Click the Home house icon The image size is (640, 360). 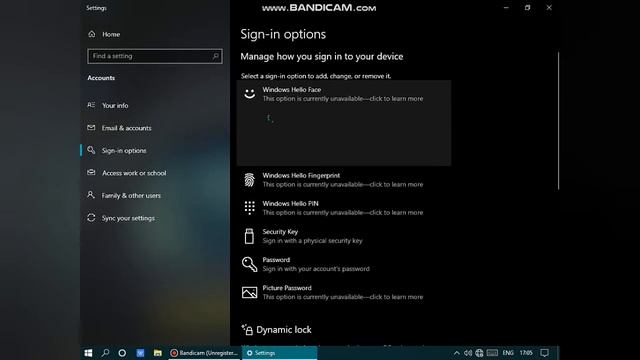pos(91,34)
